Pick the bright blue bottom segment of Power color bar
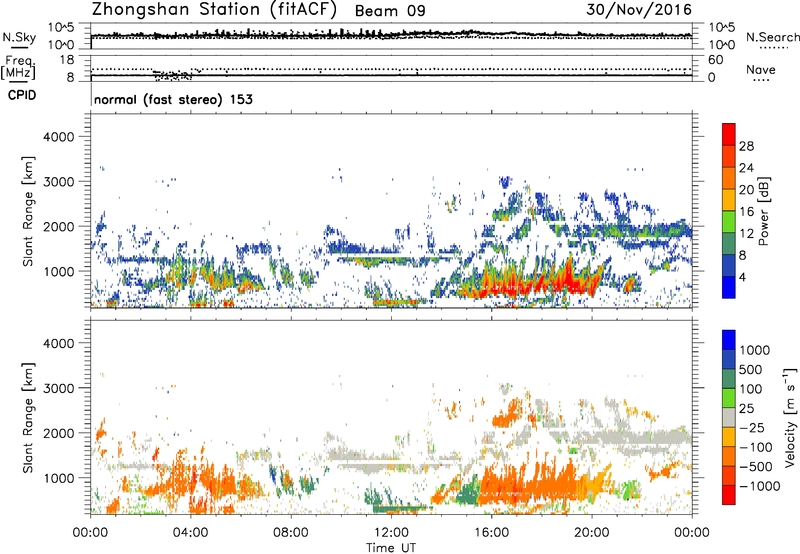800x554 pixels. [729, 288]
